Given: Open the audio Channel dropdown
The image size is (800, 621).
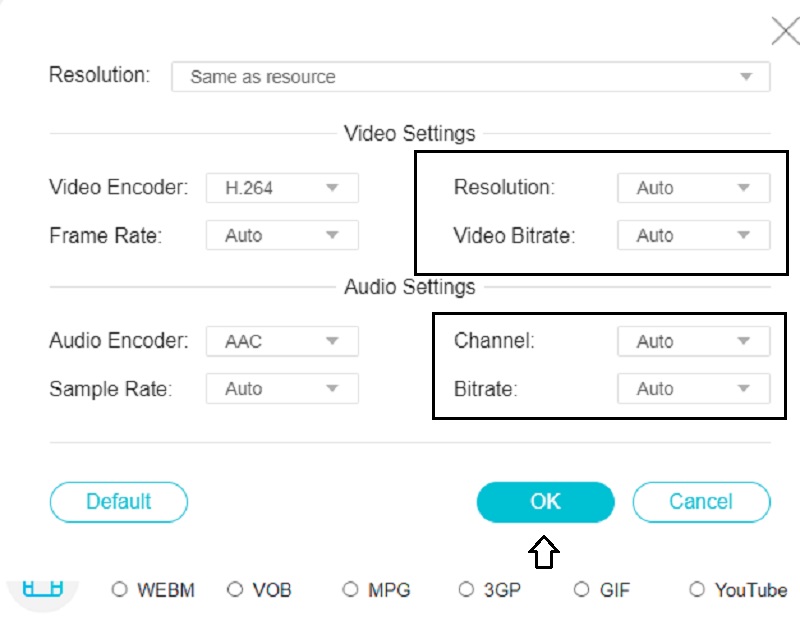Looking at the screenshot, I should [693, 340].
